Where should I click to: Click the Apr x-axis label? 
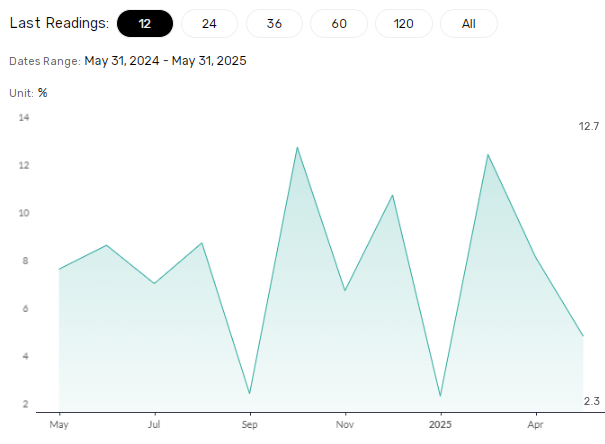point(536,425)
